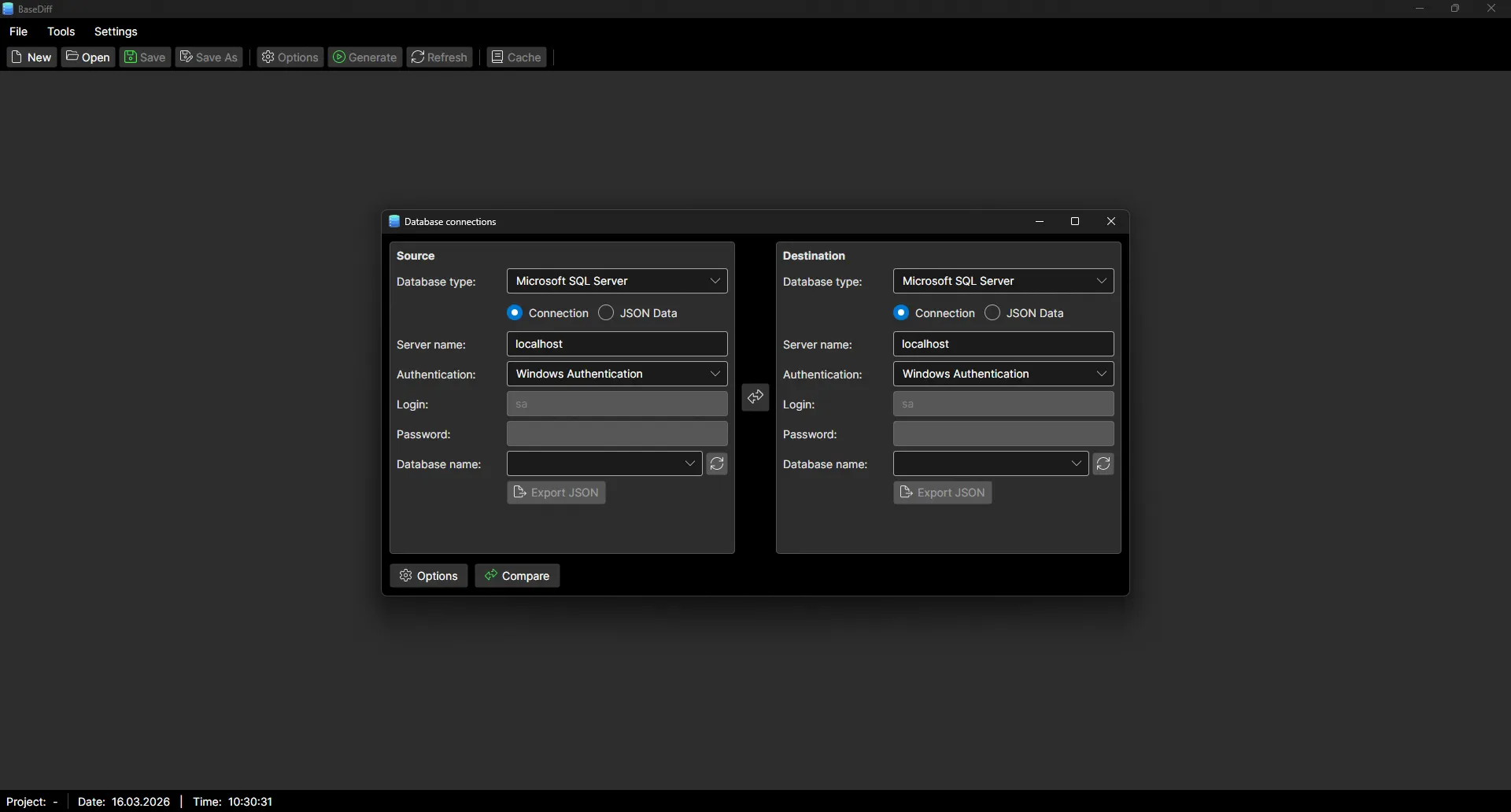Select JSON Data mode for the destination
This screenshot has height=812, width=1511.
tap(992, 312)
